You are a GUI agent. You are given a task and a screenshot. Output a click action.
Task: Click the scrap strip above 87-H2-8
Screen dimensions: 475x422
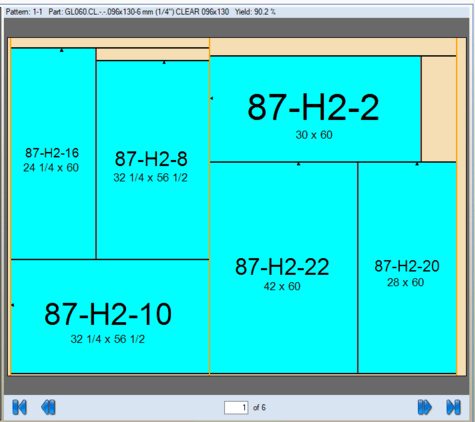pos(153,54)
